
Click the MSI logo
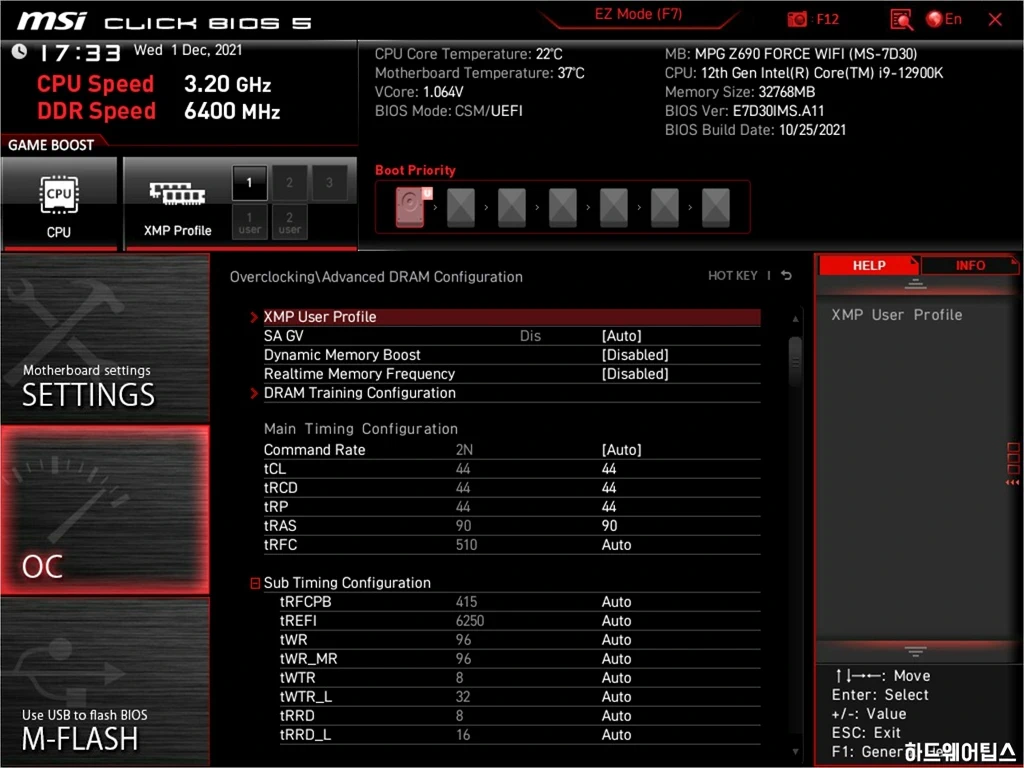click(x=52, y=21)
